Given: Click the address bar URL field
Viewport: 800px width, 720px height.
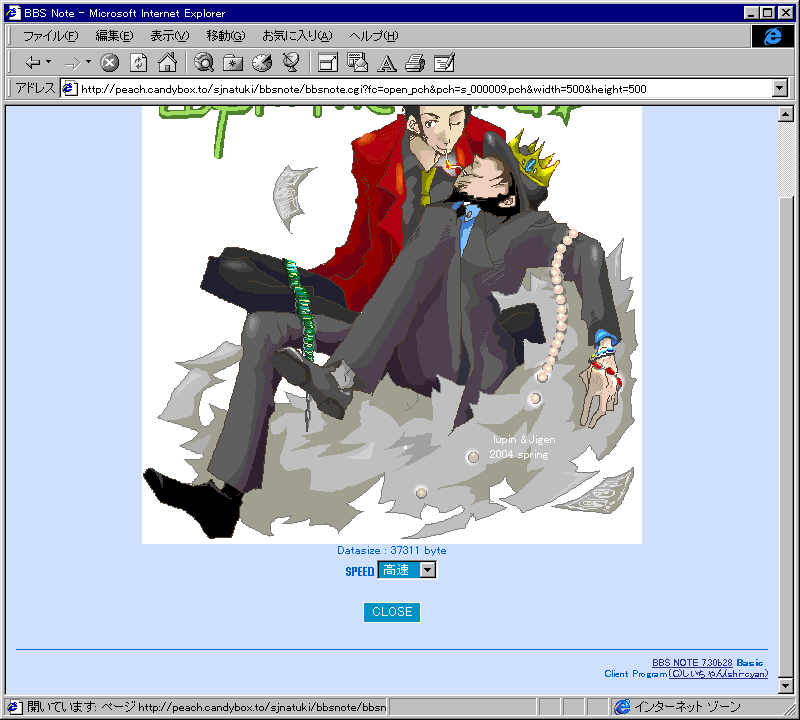Looking at the screenshot, I should 417,89.
